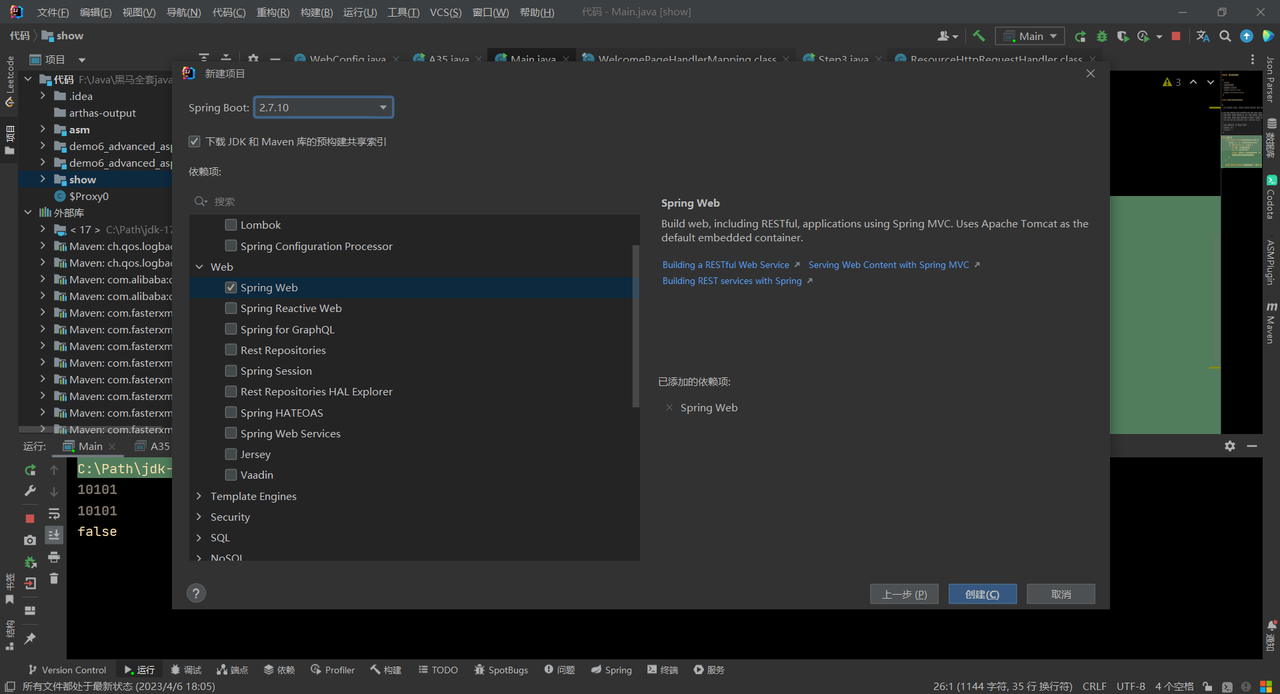Open the Version Control tool window
Screen dimensions: 1280x694
click(67, 670)
